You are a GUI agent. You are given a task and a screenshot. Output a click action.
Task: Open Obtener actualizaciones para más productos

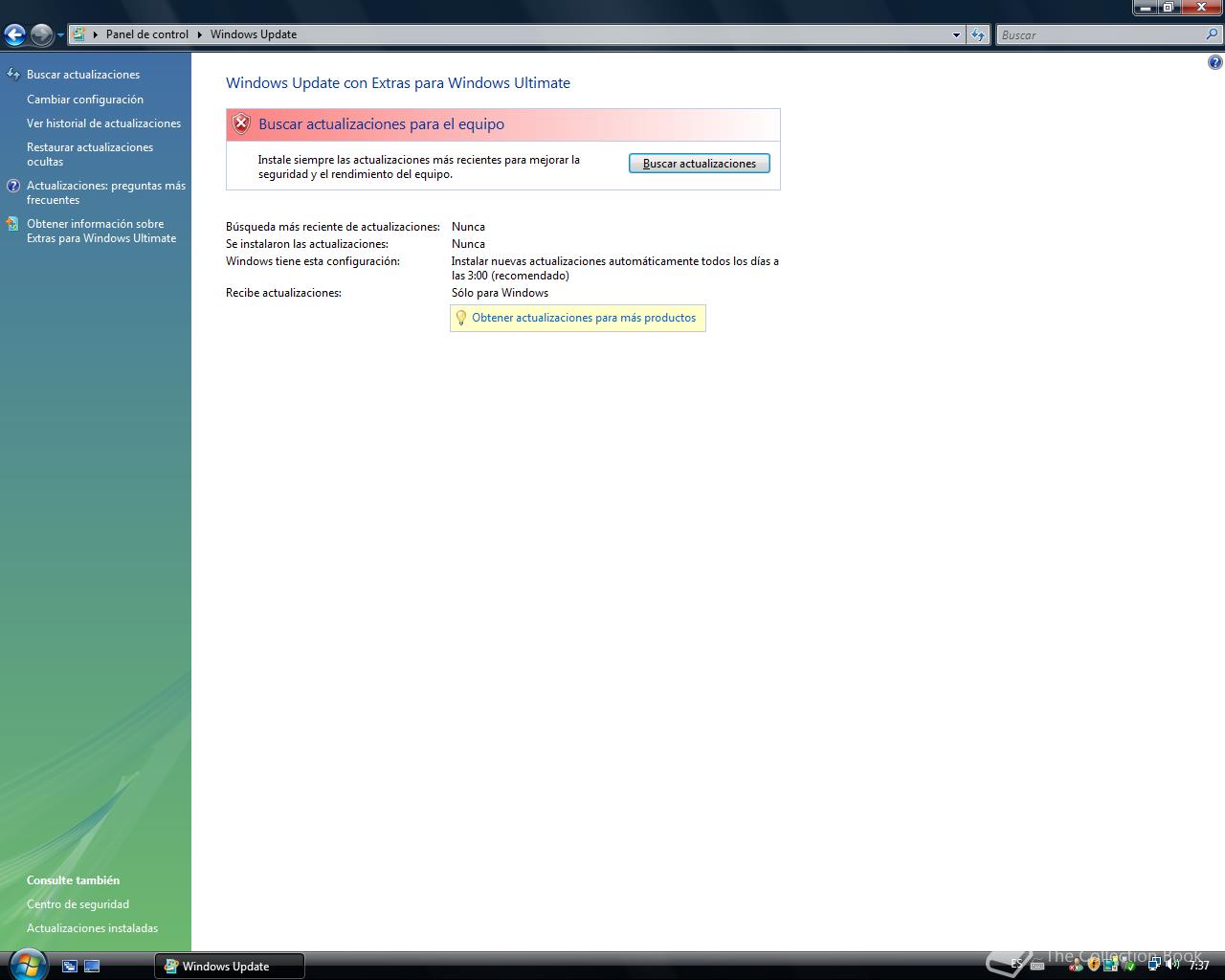coord(584,318)
